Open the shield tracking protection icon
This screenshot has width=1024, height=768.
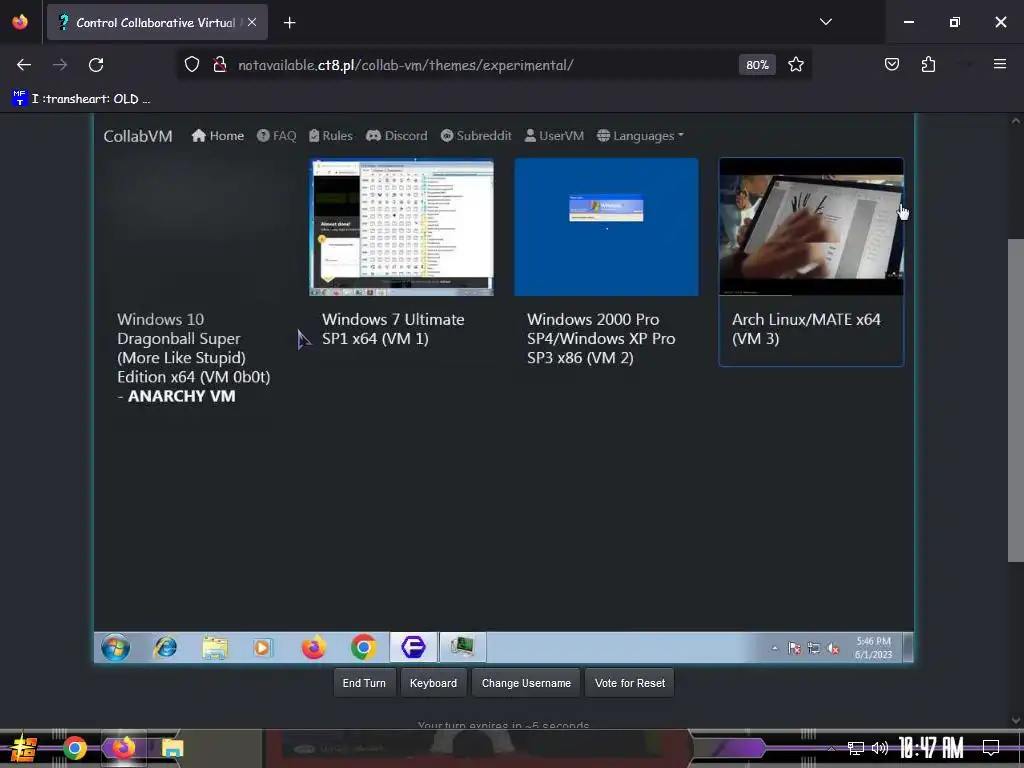191,65
